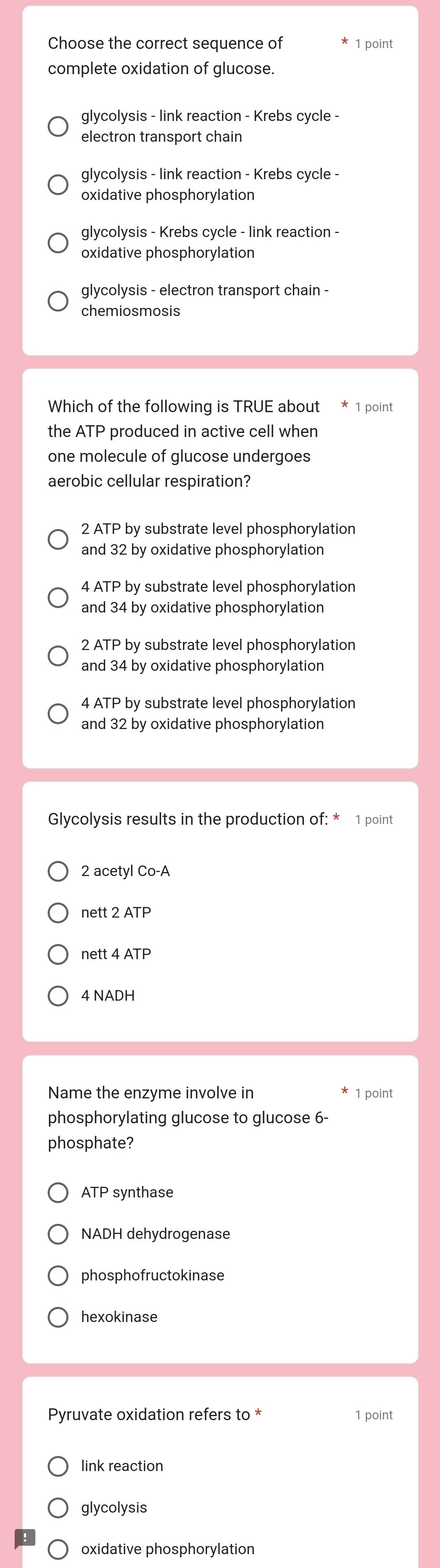Select '2 ATP by substrate level phosphorylation and 32' option

coord(58,539)
